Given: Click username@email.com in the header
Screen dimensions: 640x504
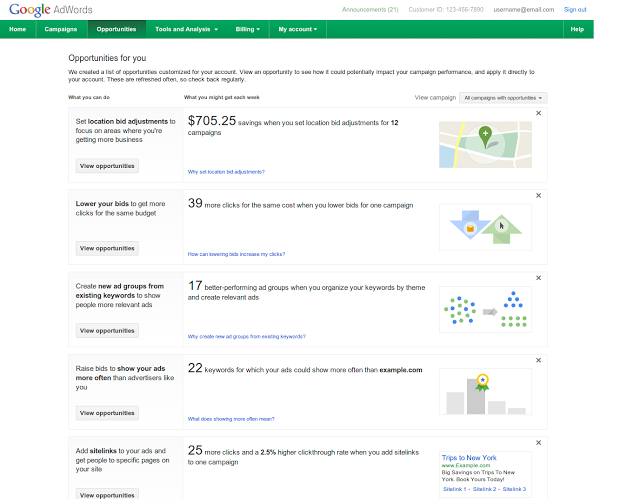Looking at the screenshot, I should click(x=524, y=9).
